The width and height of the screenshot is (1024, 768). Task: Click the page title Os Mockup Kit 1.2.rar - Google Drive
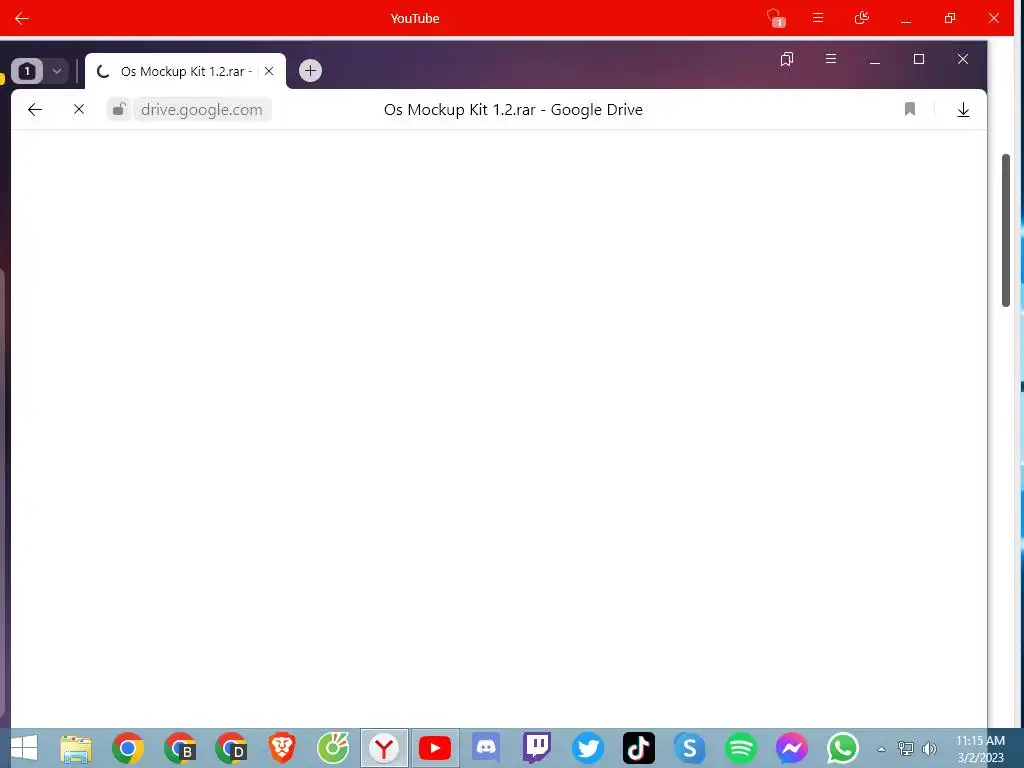tap(513, 110)
